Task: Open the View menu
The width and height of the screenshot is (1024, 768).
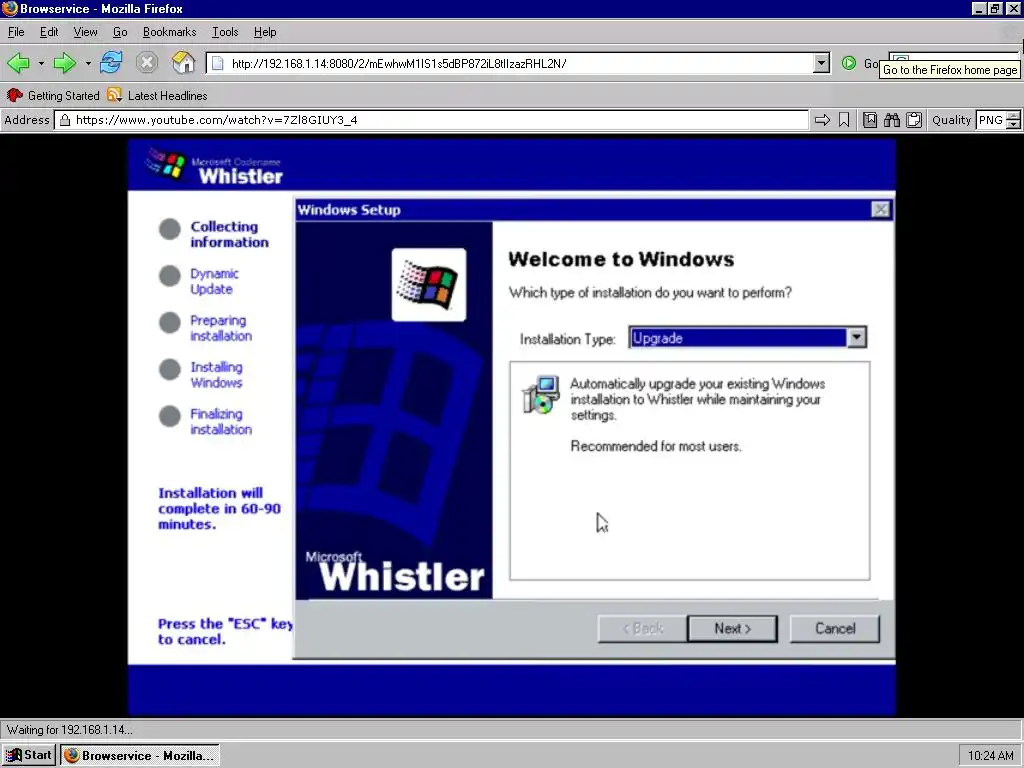Action: tap(85, 32)
